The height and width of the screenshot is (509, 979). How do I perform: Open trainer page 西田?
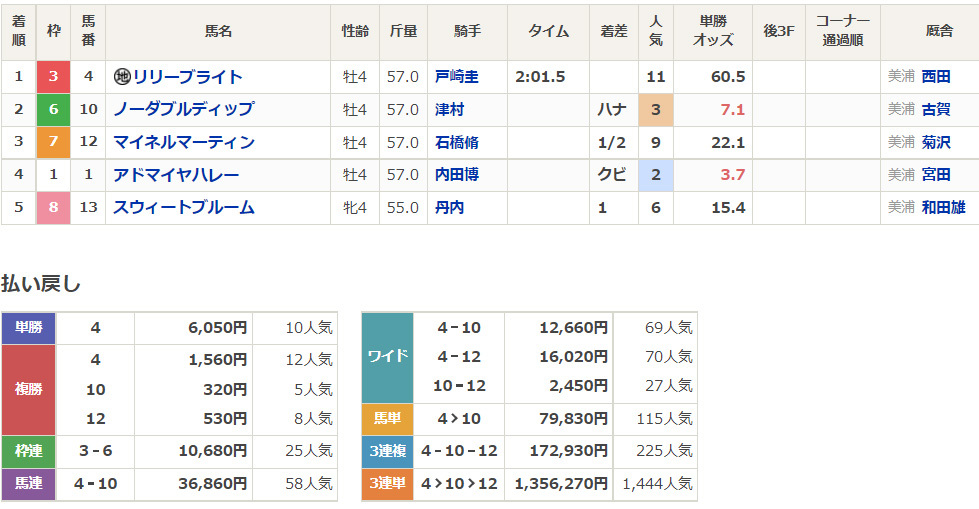[x=936, y=77]
